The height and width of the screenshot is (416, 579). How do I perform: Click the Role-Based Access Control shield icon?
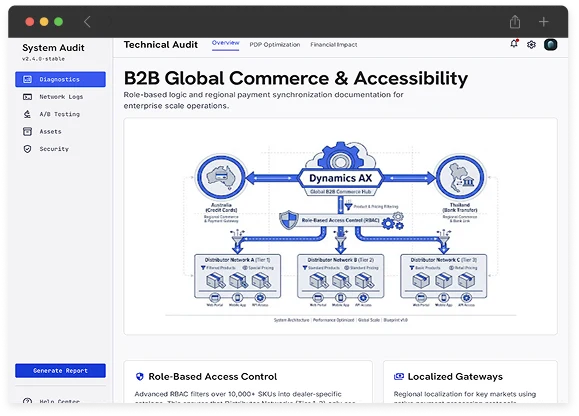tap(140, 377)
